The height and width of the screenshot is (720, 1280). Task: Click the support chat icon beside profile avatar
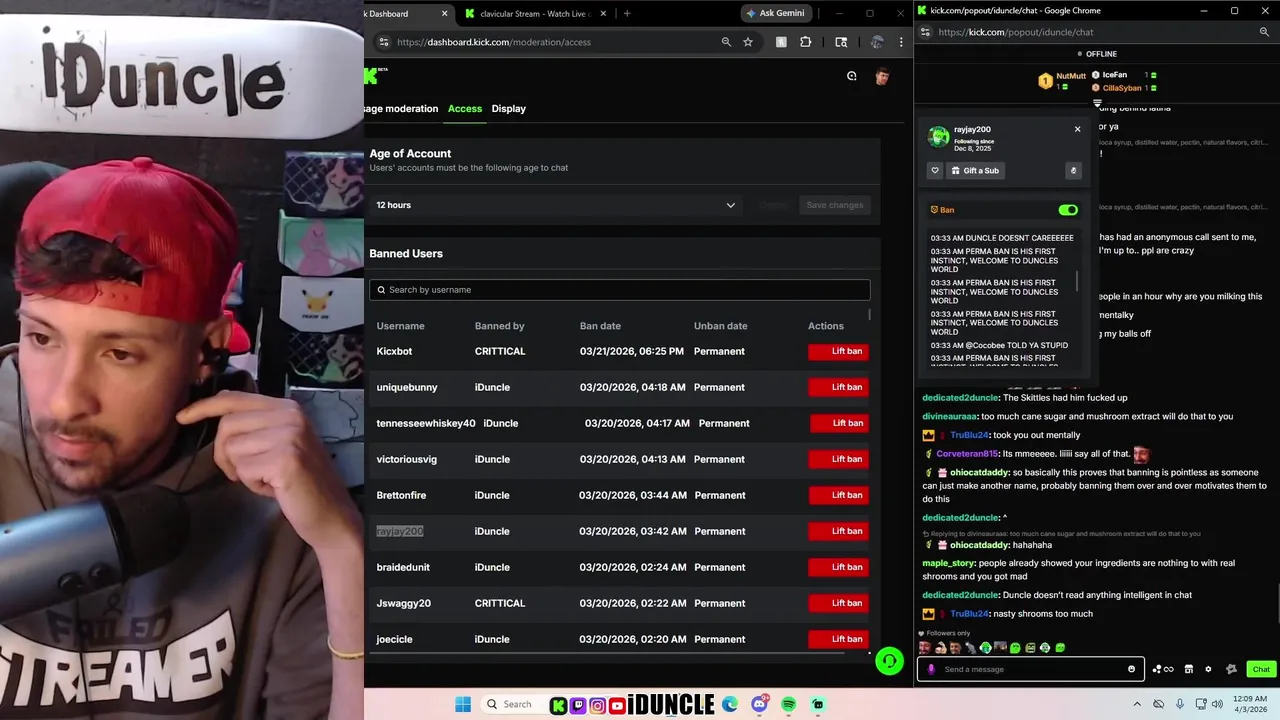point(852,76)
